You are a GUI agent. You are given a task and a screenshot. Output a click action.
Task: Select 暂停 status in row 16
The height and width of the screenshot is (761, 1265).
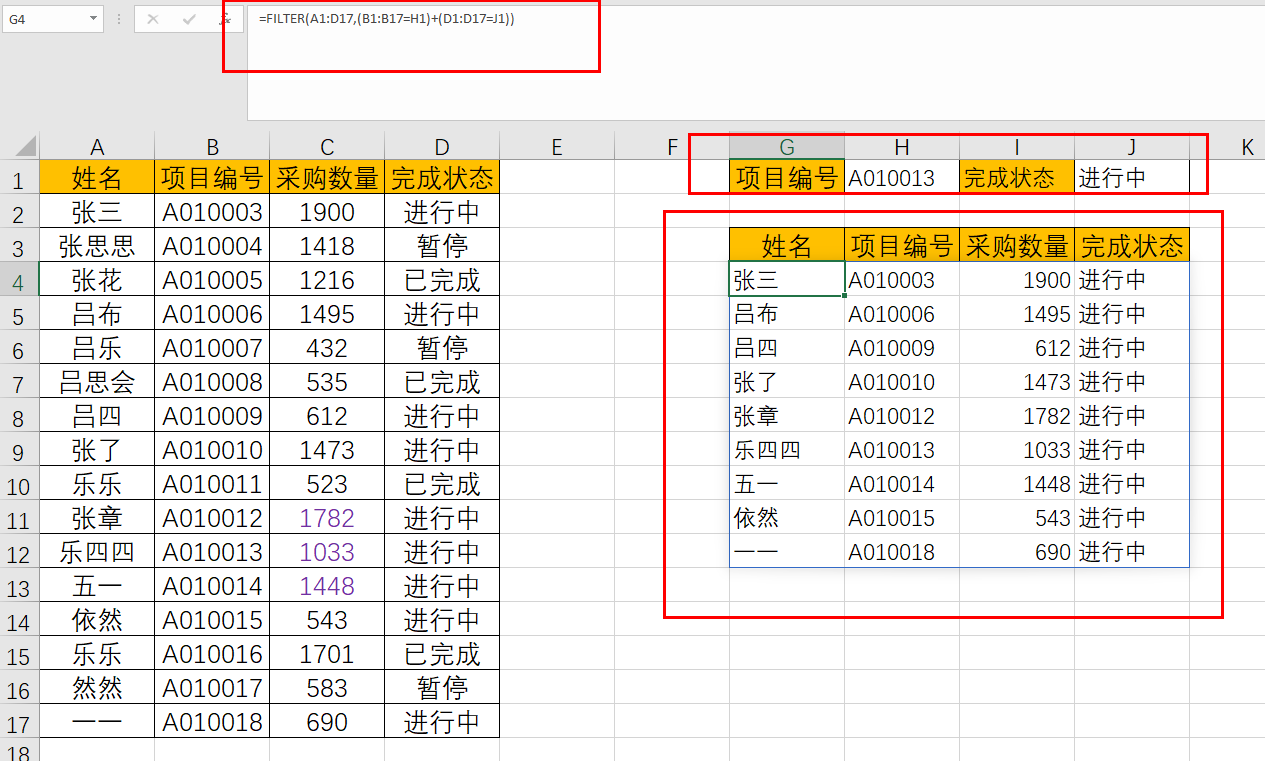[x=442, y=688]
